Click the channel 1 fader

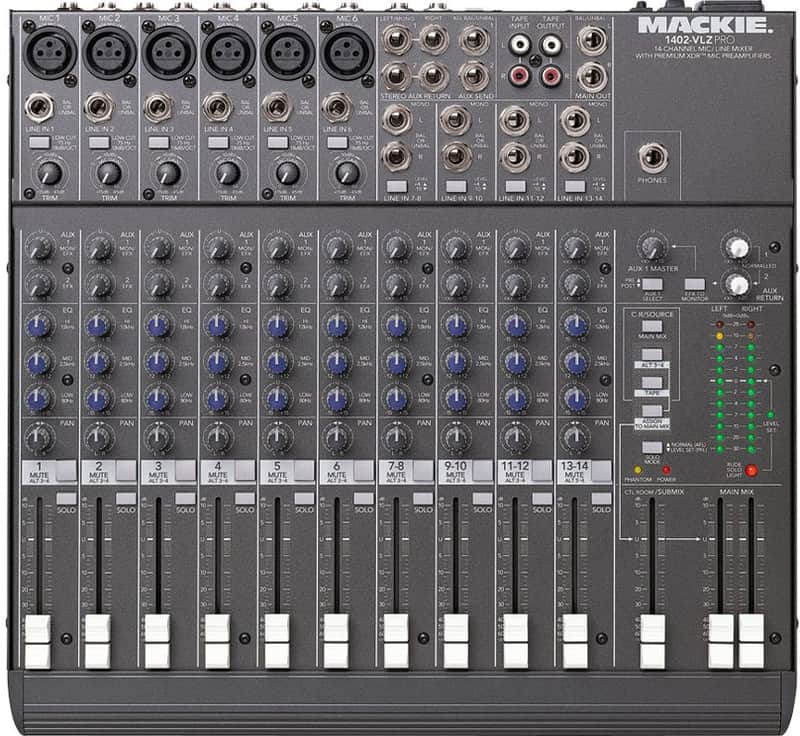pyautogui.click(x=38, y=642)
